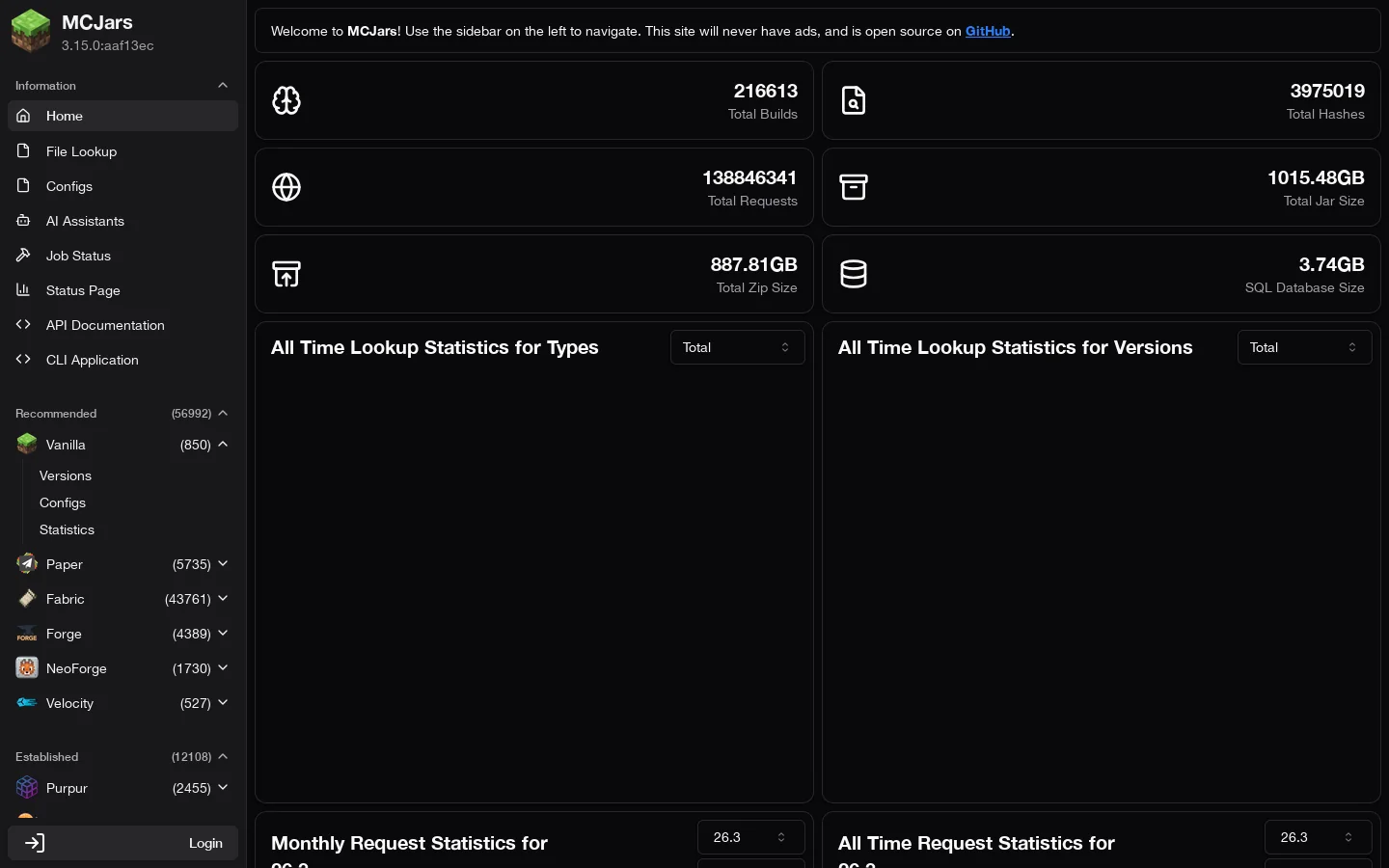Open the Status Page entry
1389x868 pixels.
[x=123, y=290]
